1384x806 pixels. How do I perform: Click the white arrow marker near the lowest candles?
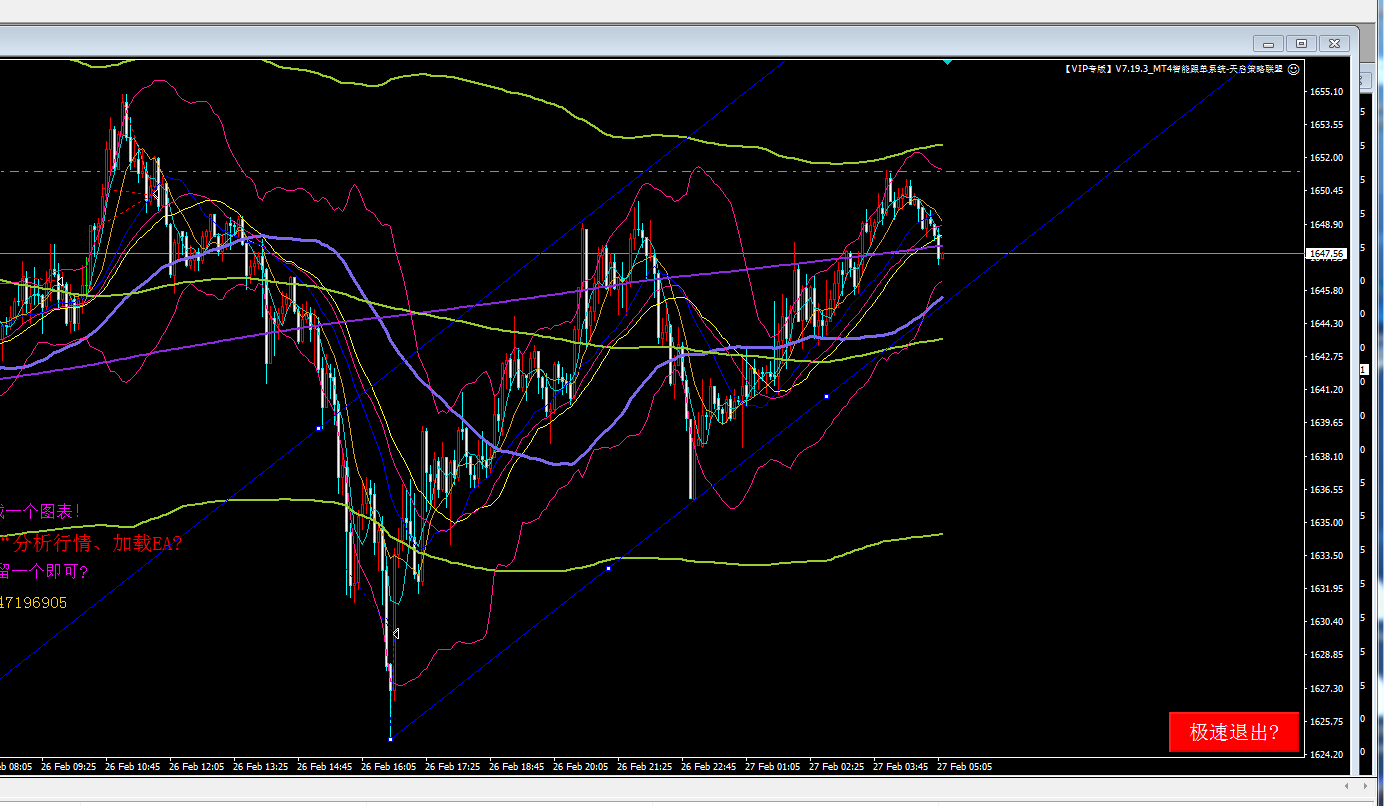(x=396, y=634)
